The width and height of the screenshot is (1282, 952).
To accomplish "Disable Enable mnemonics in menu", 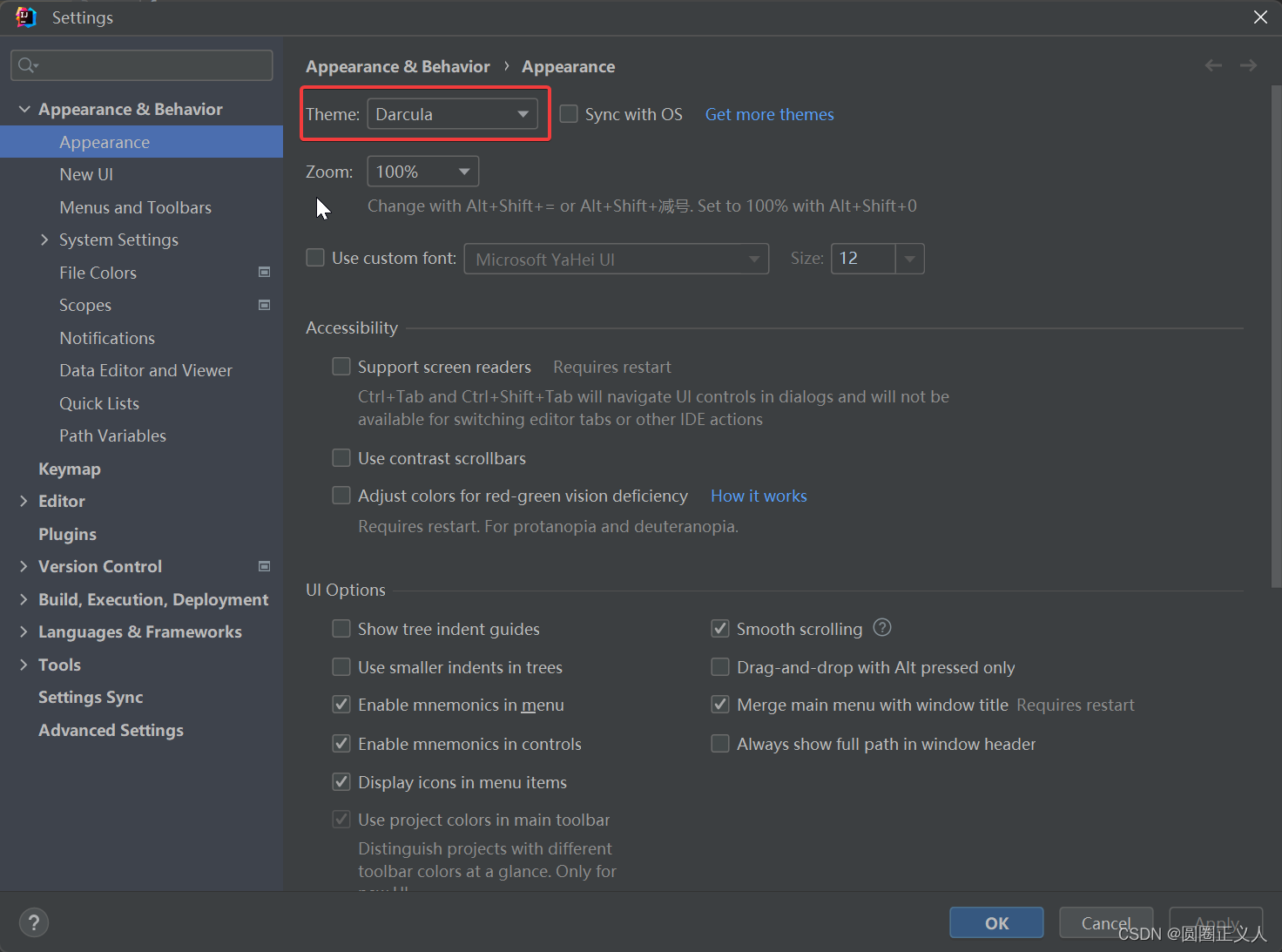I will [341, 705].
